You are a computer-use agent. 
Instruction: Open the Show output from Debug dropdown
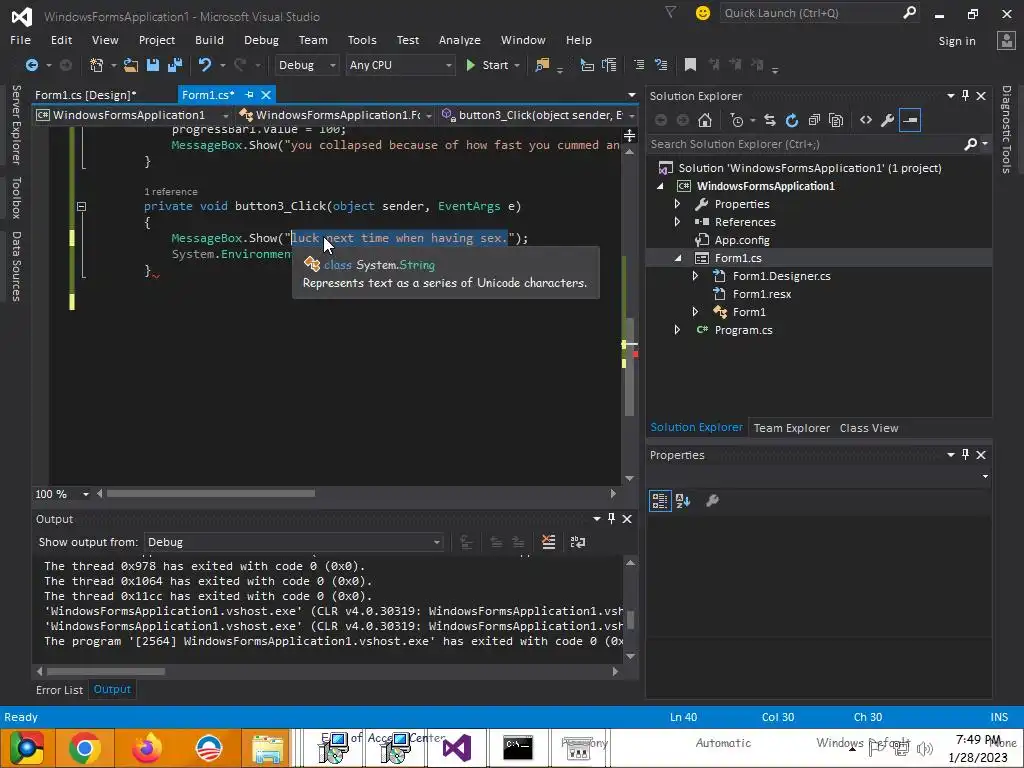(293, 542)
